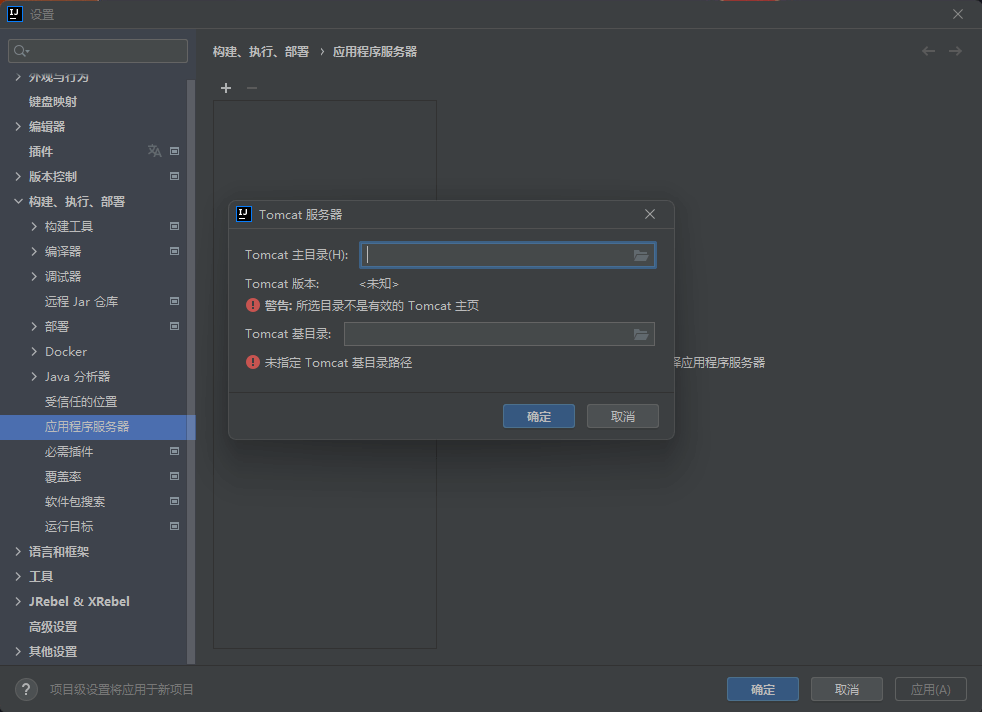Expand the Docker node

(34, 351)
